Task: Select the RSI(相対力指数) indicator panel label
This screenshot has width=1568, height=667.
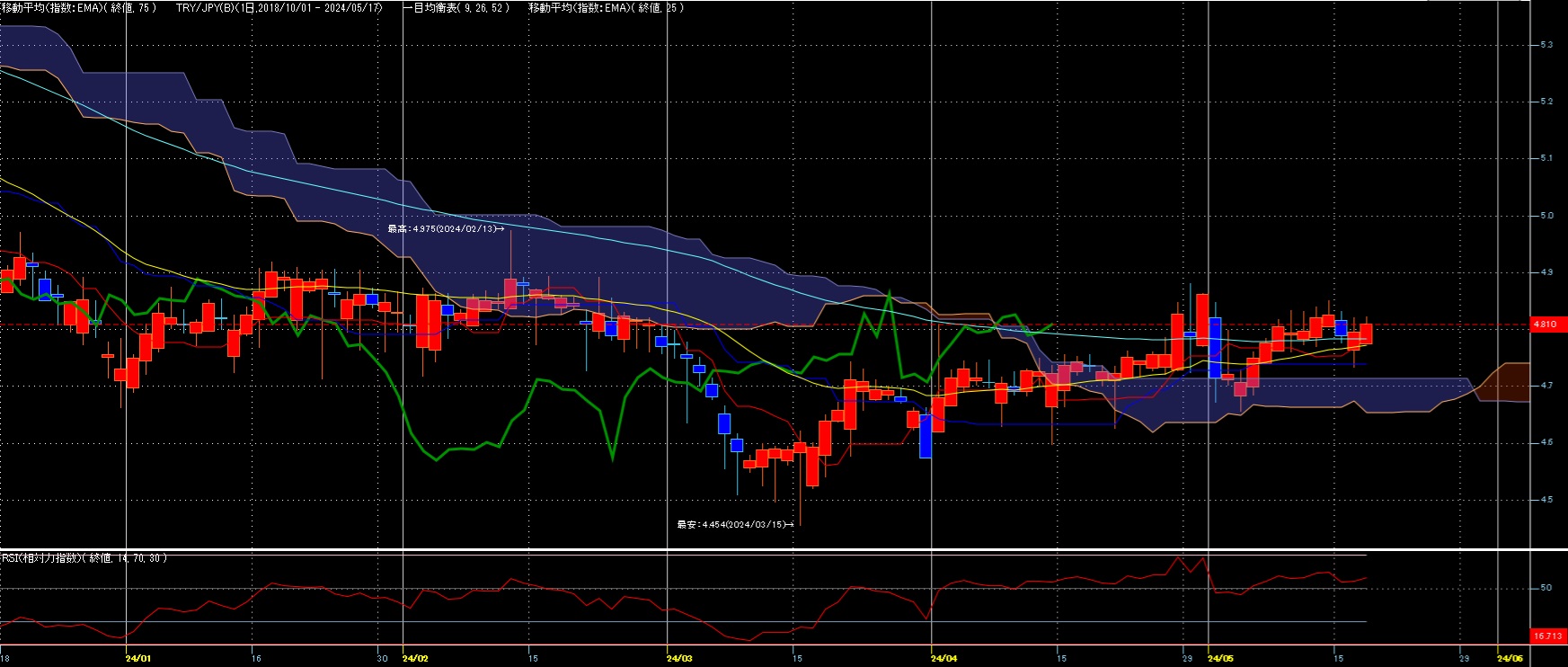Action: coord(84,558)
